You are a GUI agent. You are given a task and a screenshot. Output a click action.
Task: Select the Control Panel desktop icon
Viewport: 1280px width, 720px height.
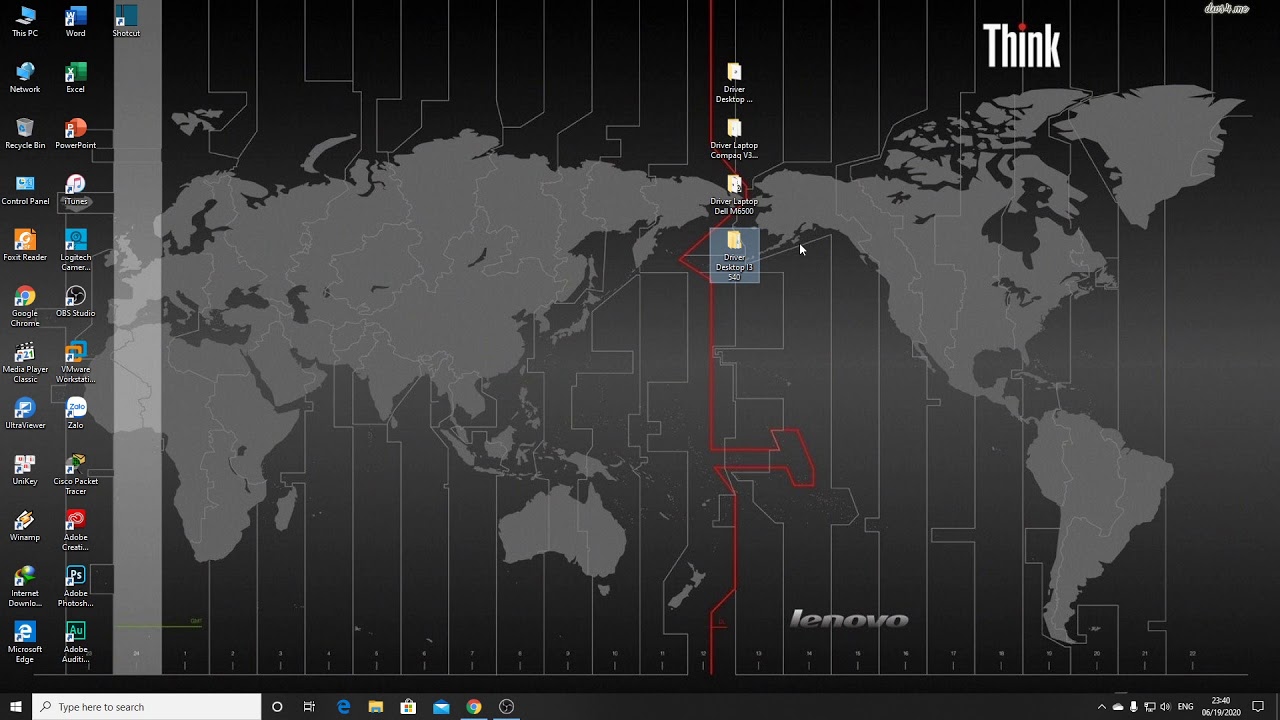pos(25,190)
